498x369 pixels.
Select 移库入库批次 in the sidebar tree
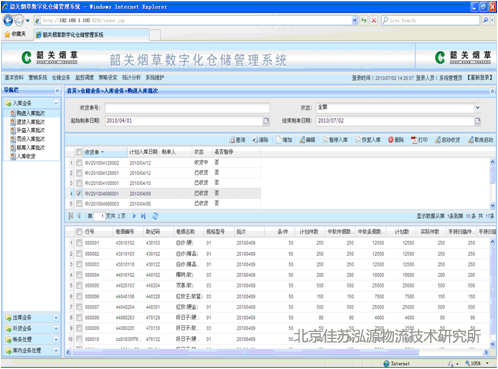click(31, 148)
